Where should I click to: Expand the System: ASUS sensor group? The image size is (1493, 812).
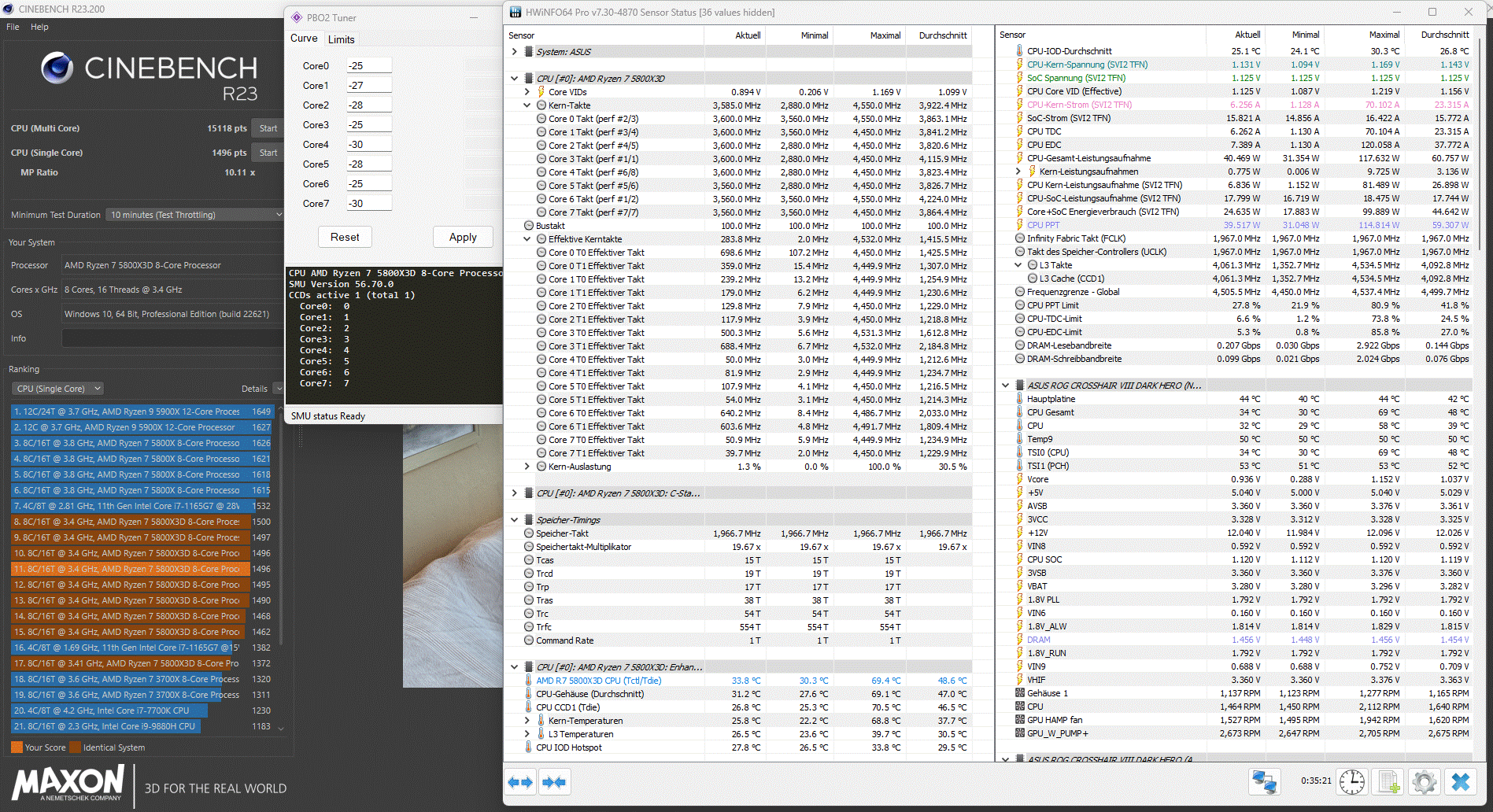point(515,52)
